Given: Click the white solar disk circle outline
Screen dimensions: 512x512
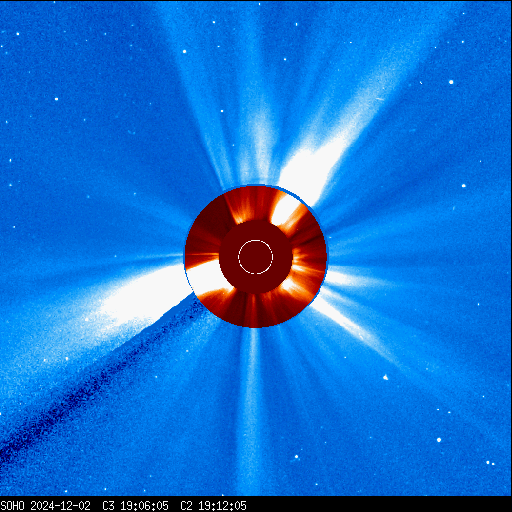Looking at the screenshot, I should tap(255, 257).
